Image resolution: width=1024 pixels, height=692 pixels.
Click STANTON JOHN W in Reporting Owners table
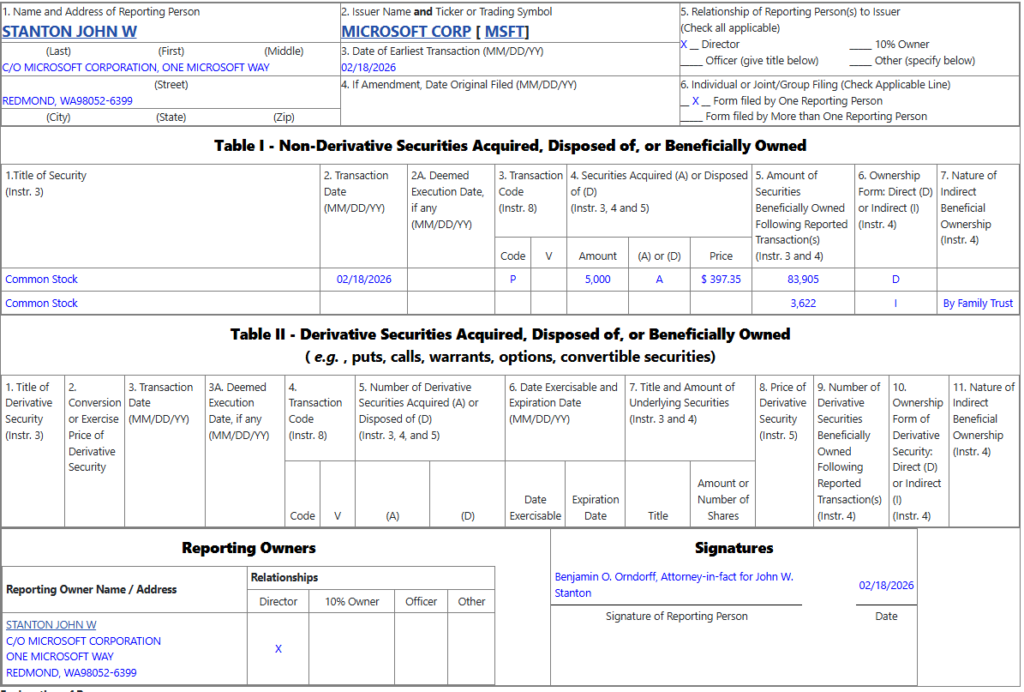point(51,625)
